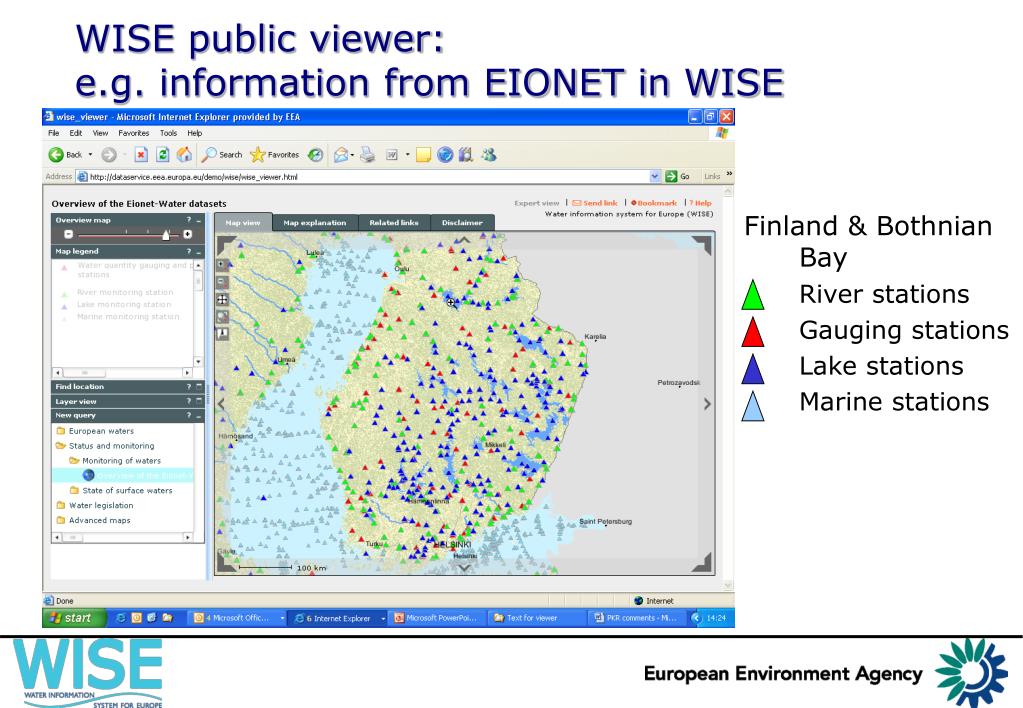Viewport: 1023px width, 708px height.
Task: Open the File menu
Action: tap(53, 133)
